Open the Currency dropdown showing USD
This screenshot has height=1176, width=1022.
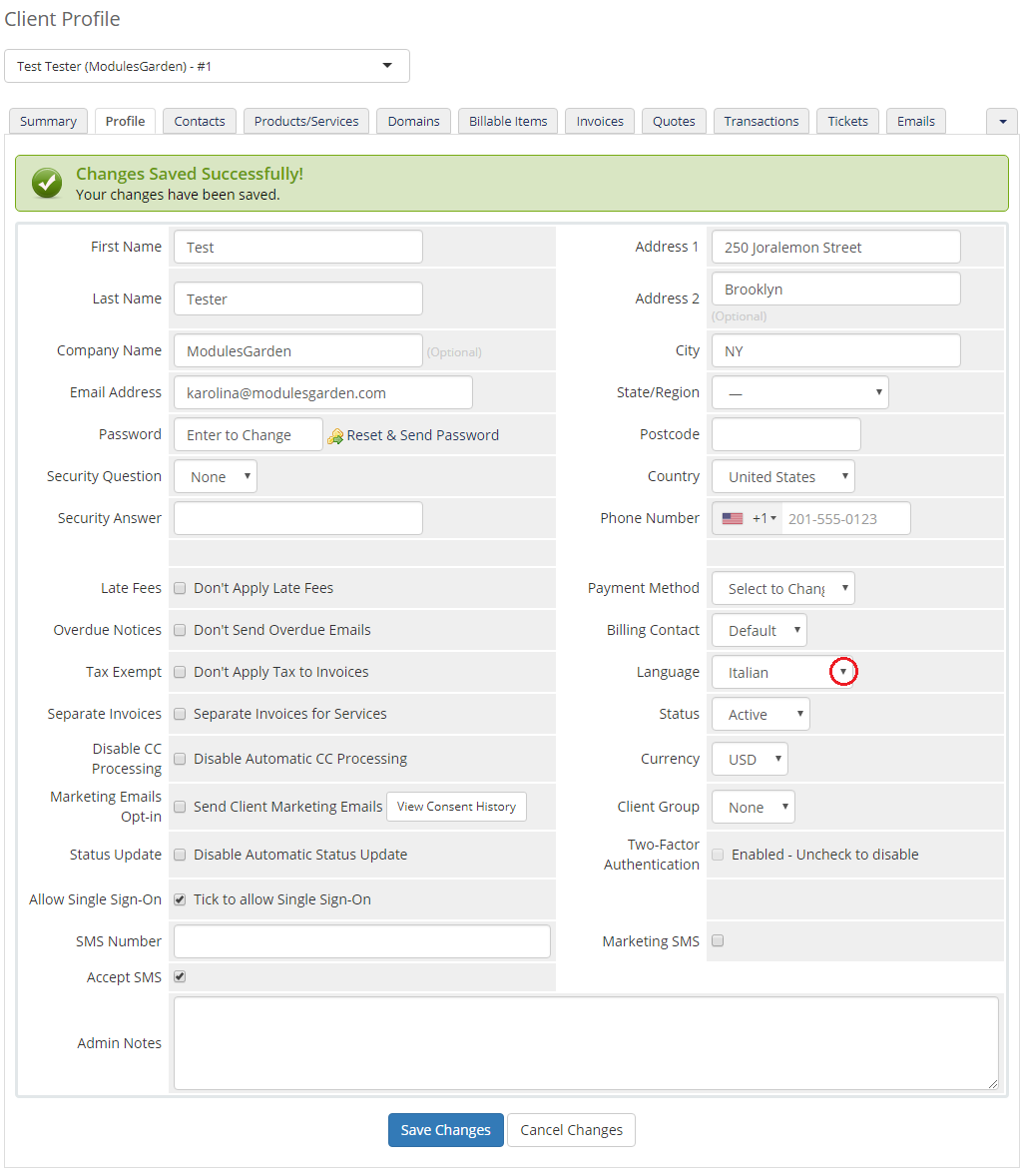click(750, 760)
